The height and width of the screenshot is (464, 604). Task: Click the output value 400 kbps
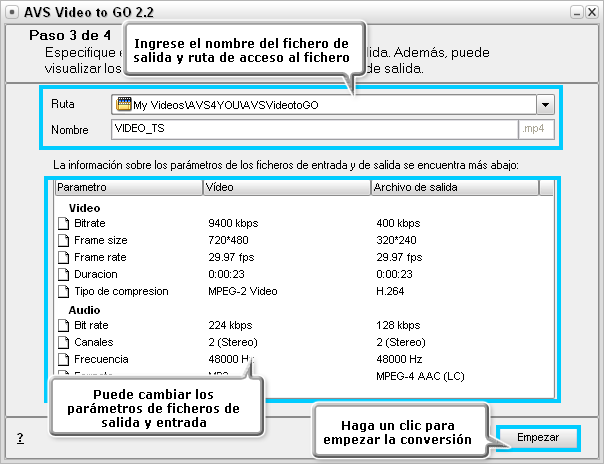coord(398,223)
